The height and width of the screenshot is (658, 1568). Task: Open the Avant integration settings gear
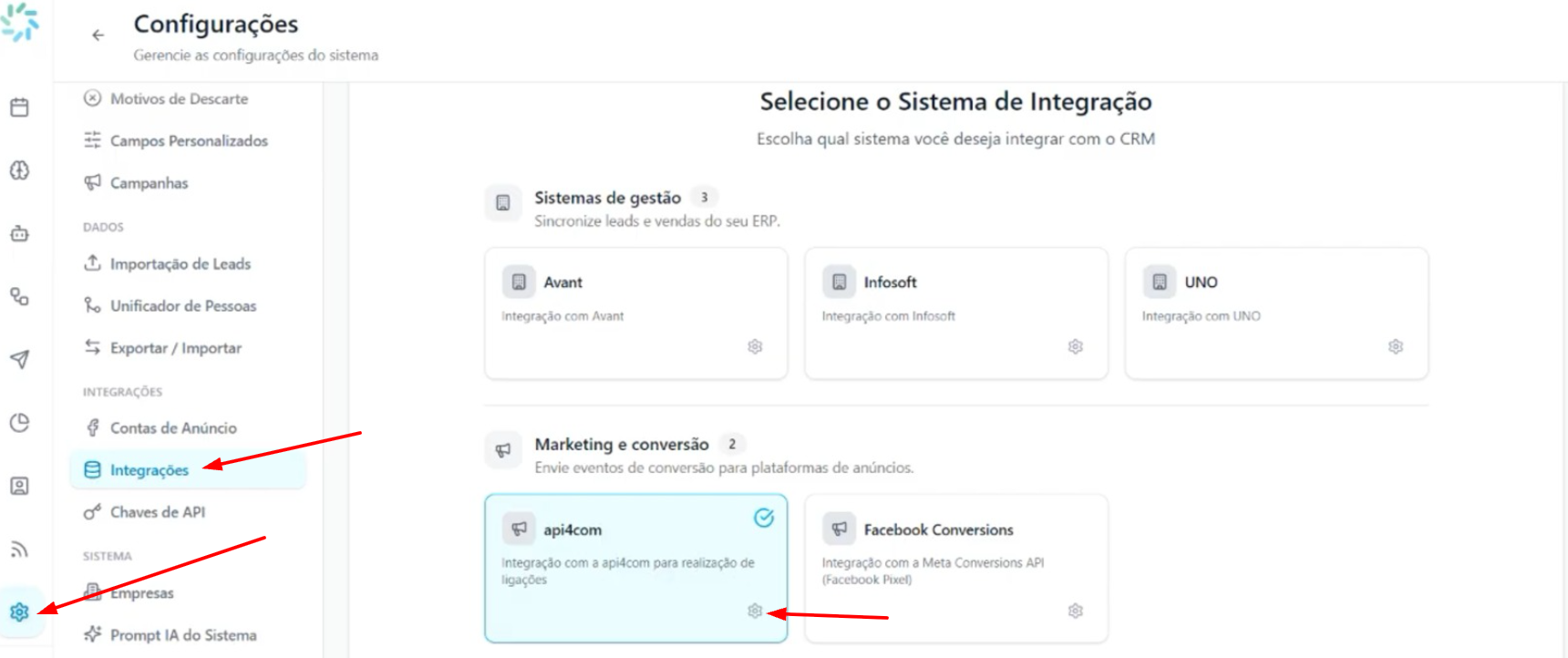[x=755, y=346]
